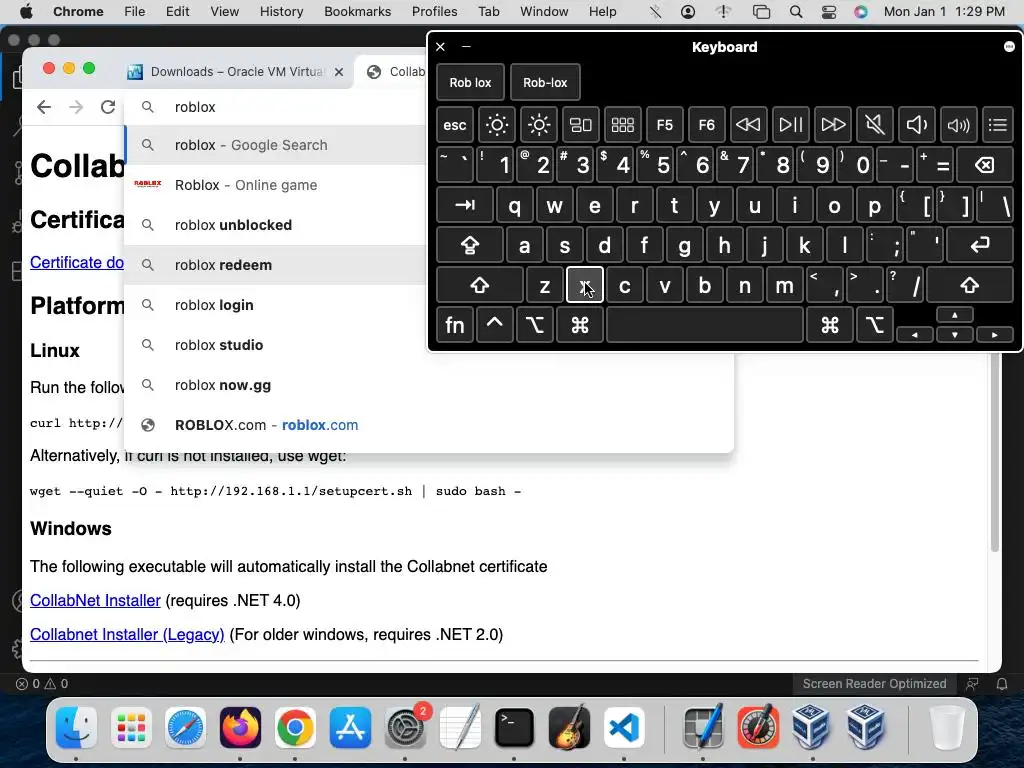Click the 'Collabnet Installer (Legacy)' link

tap(127, 634)
